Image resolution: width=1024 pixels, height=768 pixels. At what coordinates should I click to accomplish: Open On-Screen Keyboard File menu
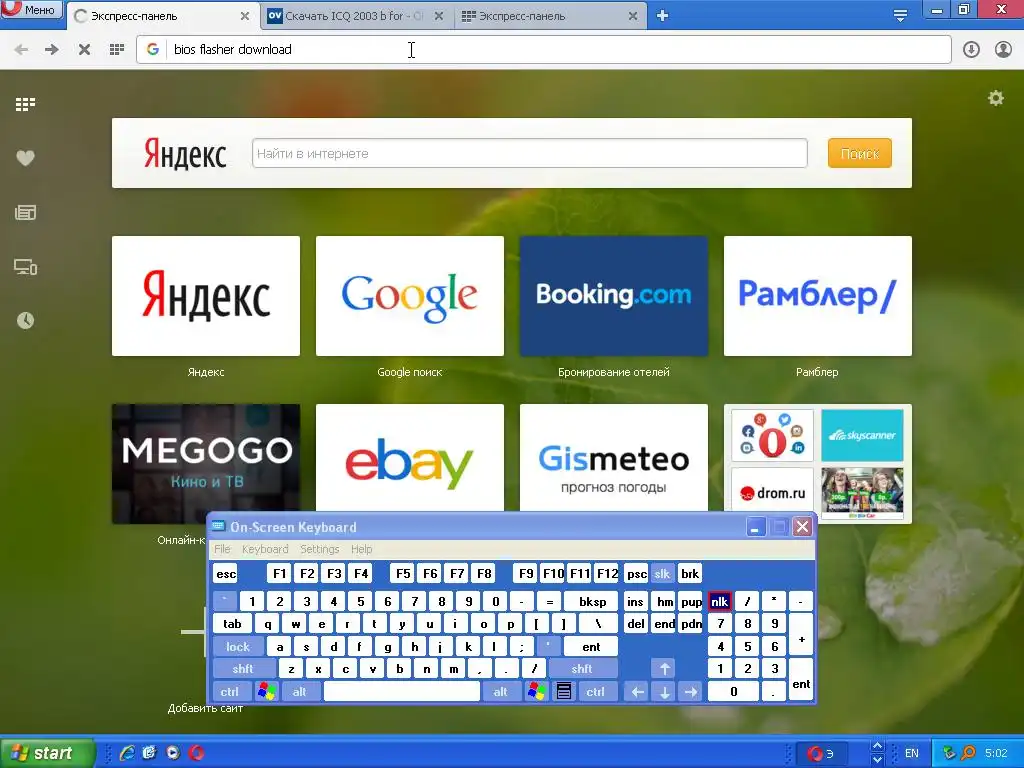click(x=222, y=549)
